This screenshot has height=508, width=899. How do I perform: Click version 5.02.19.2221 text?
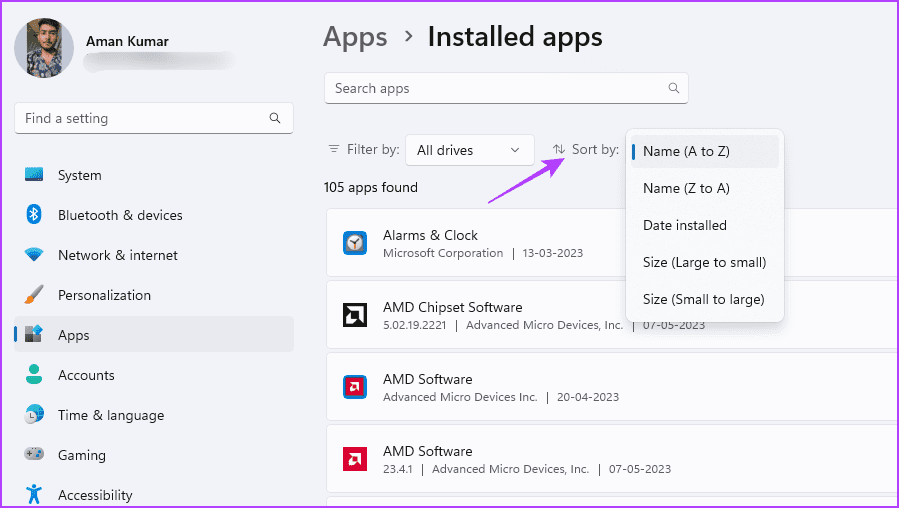[415, 325]
